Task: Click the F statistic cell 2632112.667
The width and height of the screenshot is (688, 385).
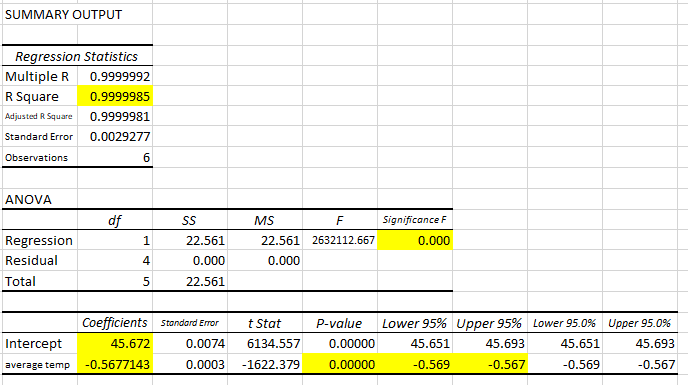Action: click(340, 240)
